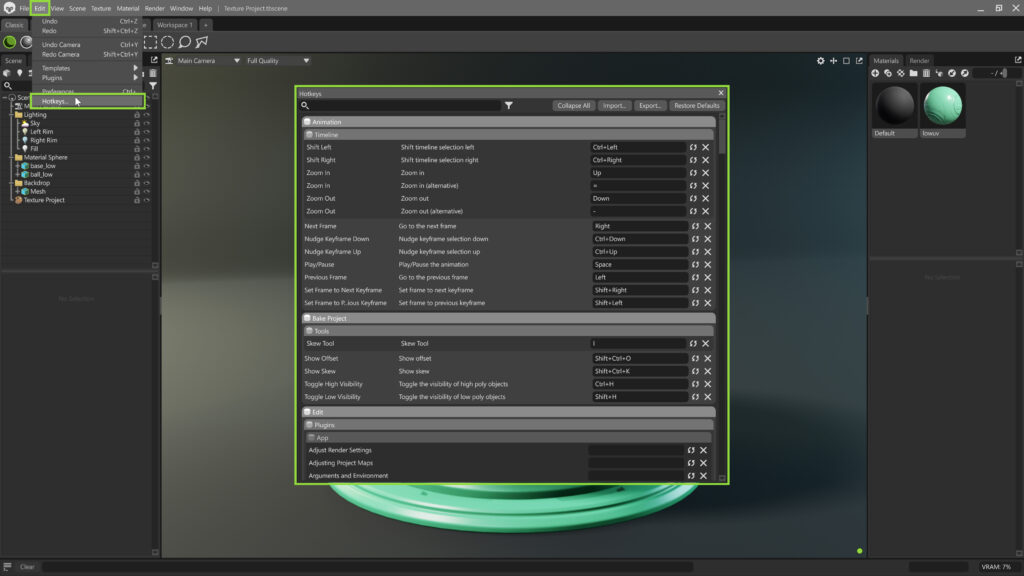Screen dimensions: 1024x576
Task: Toggle visibility of the Sky light
Action: (x=146, y=123)
